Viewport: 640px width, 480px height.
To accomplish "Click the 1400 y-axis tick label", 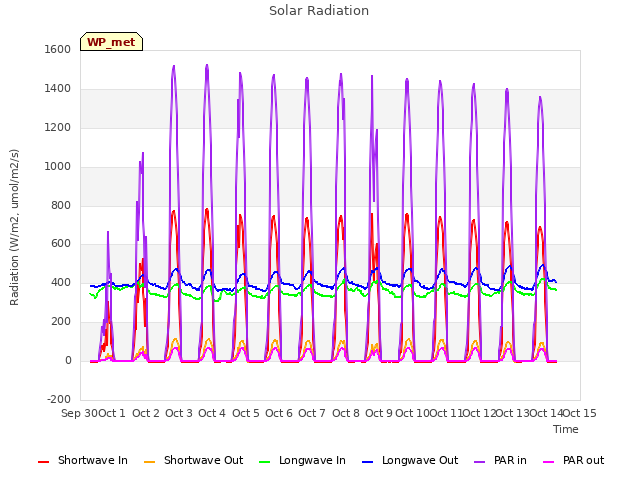I will pos(58,88).
